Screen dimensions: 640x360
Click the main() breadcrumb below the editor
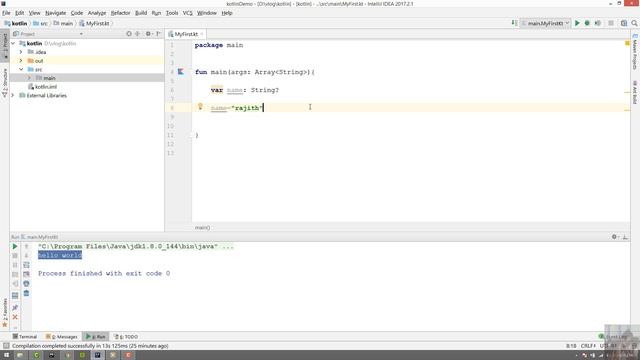202,227
